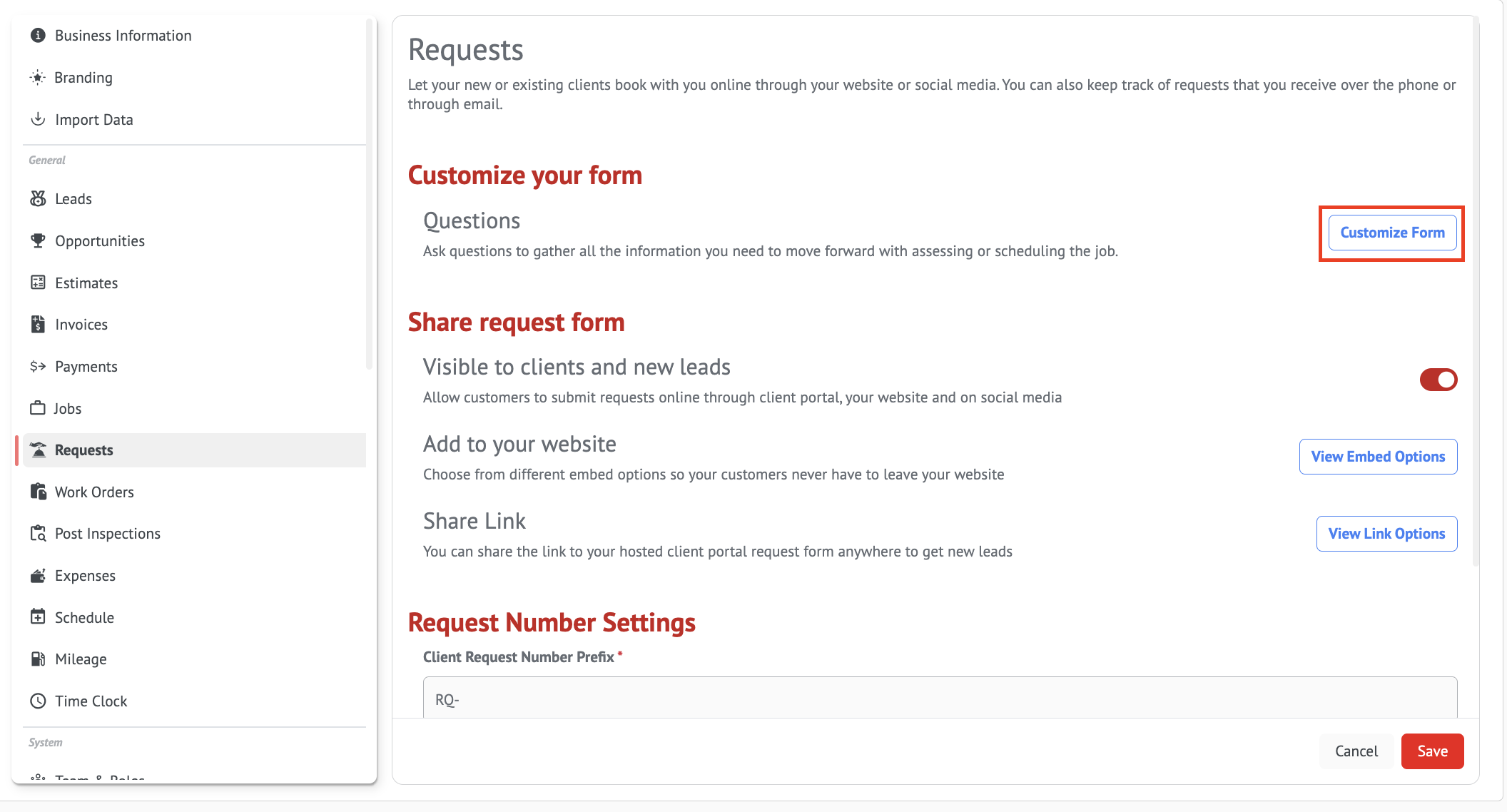Click the Estimates calculator icon
This screenshot has width=1507, height=812.
[x=38, y=283]
